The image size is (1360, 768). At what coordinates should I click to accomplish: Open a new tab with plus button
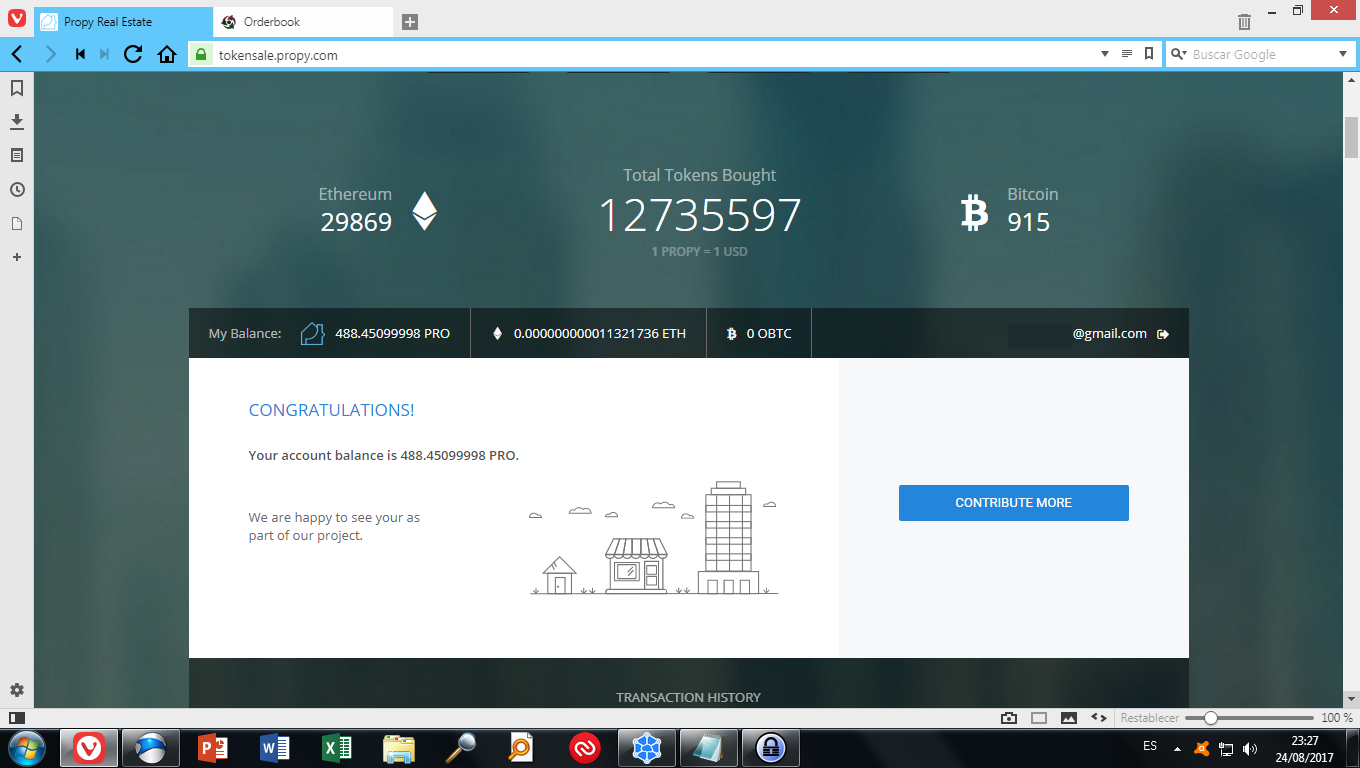coord(410,22)
